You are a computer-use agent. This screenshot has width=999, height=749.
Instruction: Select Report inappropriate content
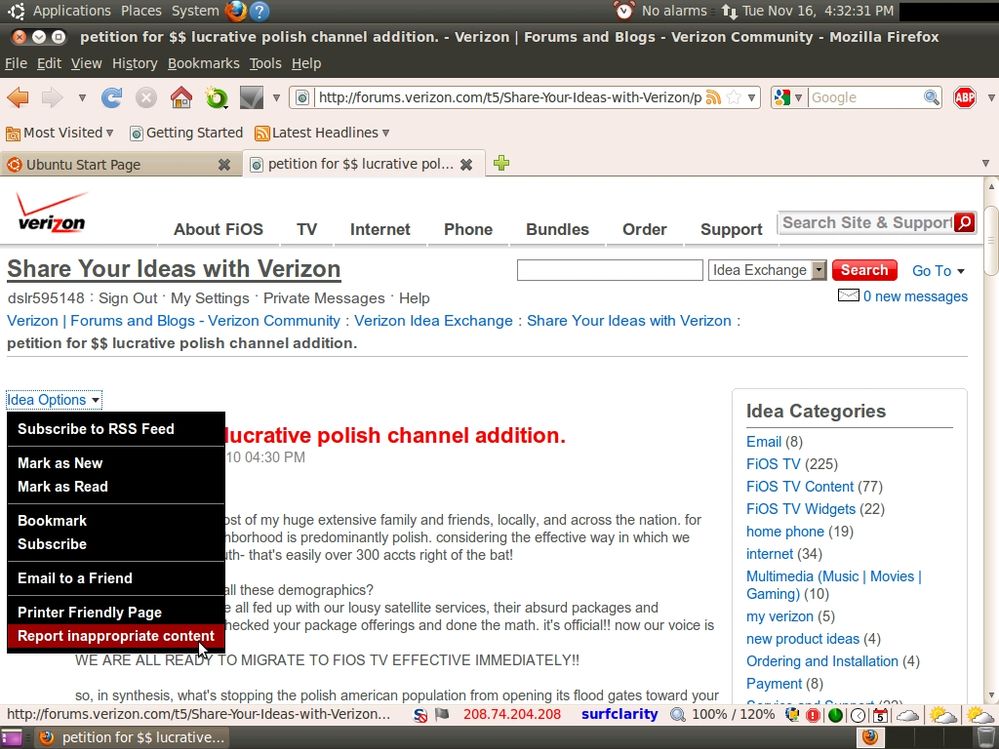116,636
